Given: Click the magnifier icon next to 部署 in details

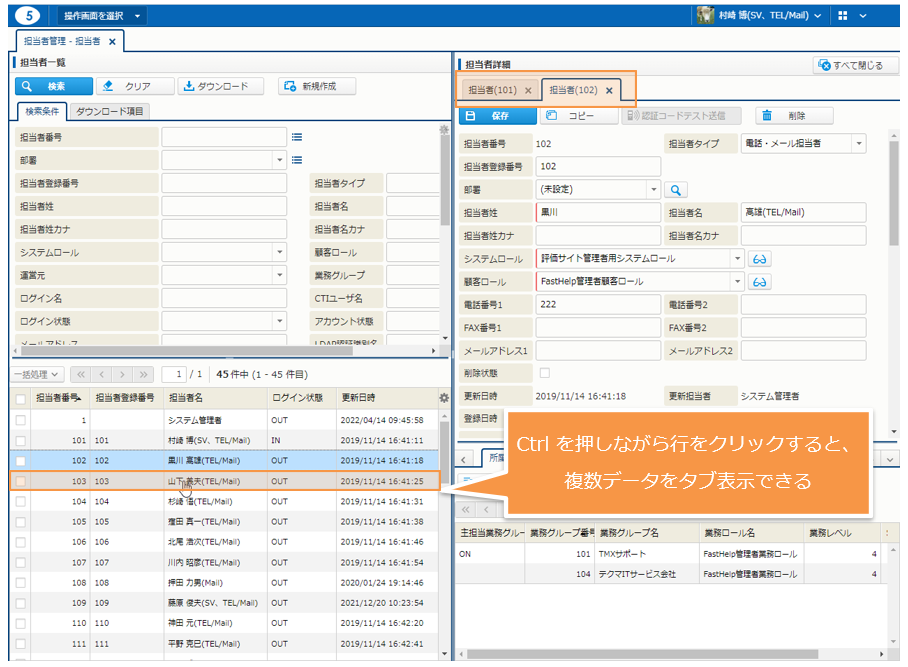Looking at the screenshot, I should pos(677,189).
